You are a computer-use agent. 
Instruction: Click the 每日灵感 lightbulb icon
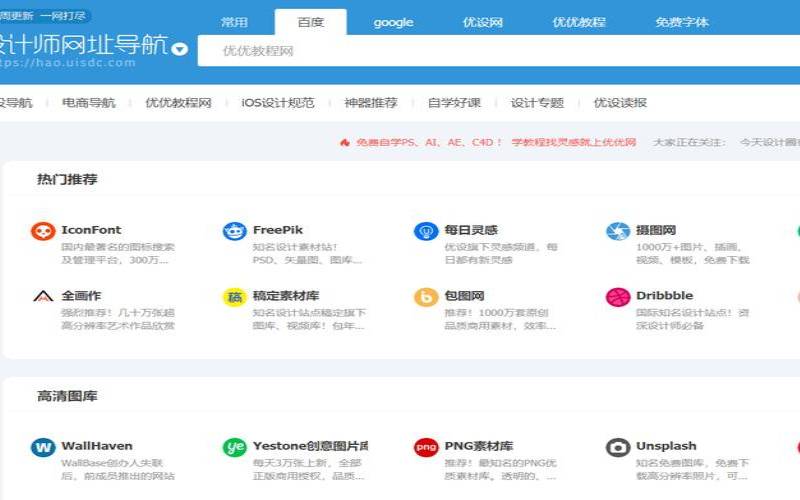[426, 231]
